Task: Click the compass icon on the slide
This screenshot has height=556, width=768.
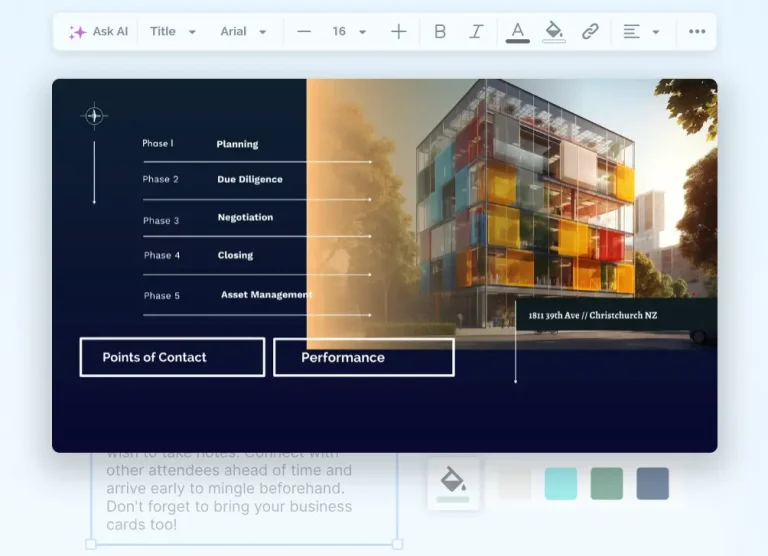Action: click(x=94, y=116)
